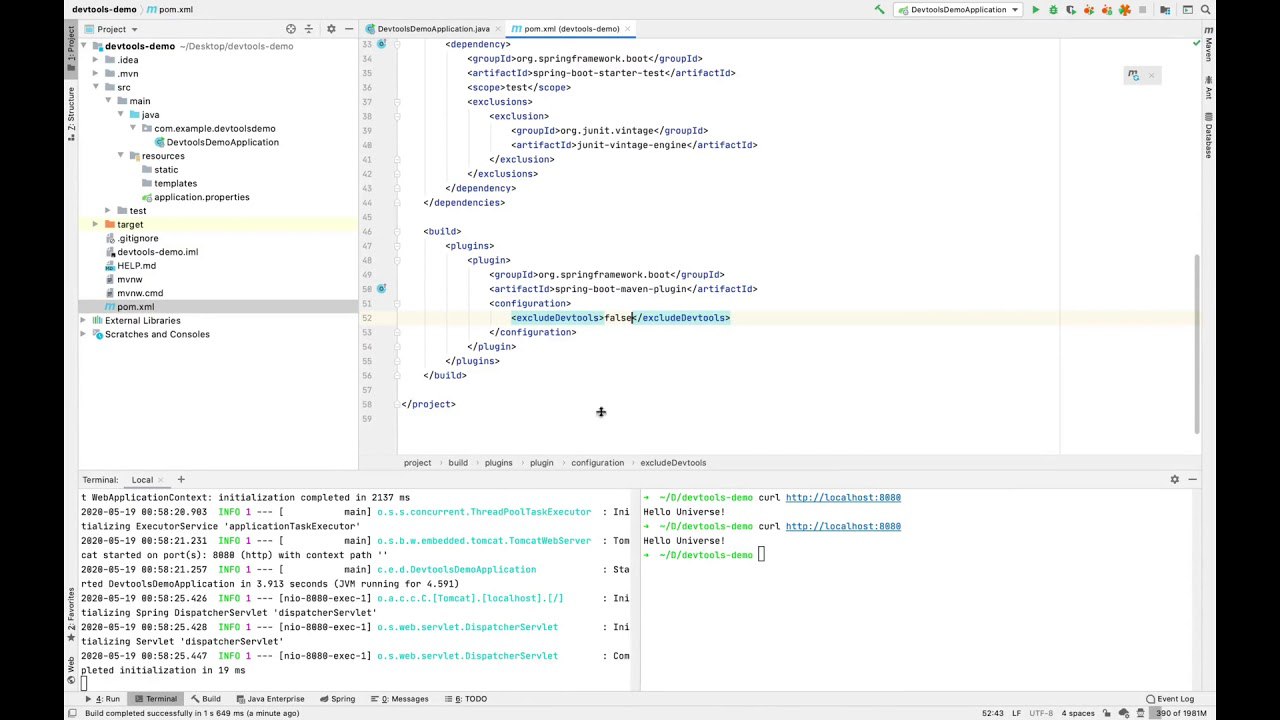Click the editor vertical scrollbar

(1196, 340)
